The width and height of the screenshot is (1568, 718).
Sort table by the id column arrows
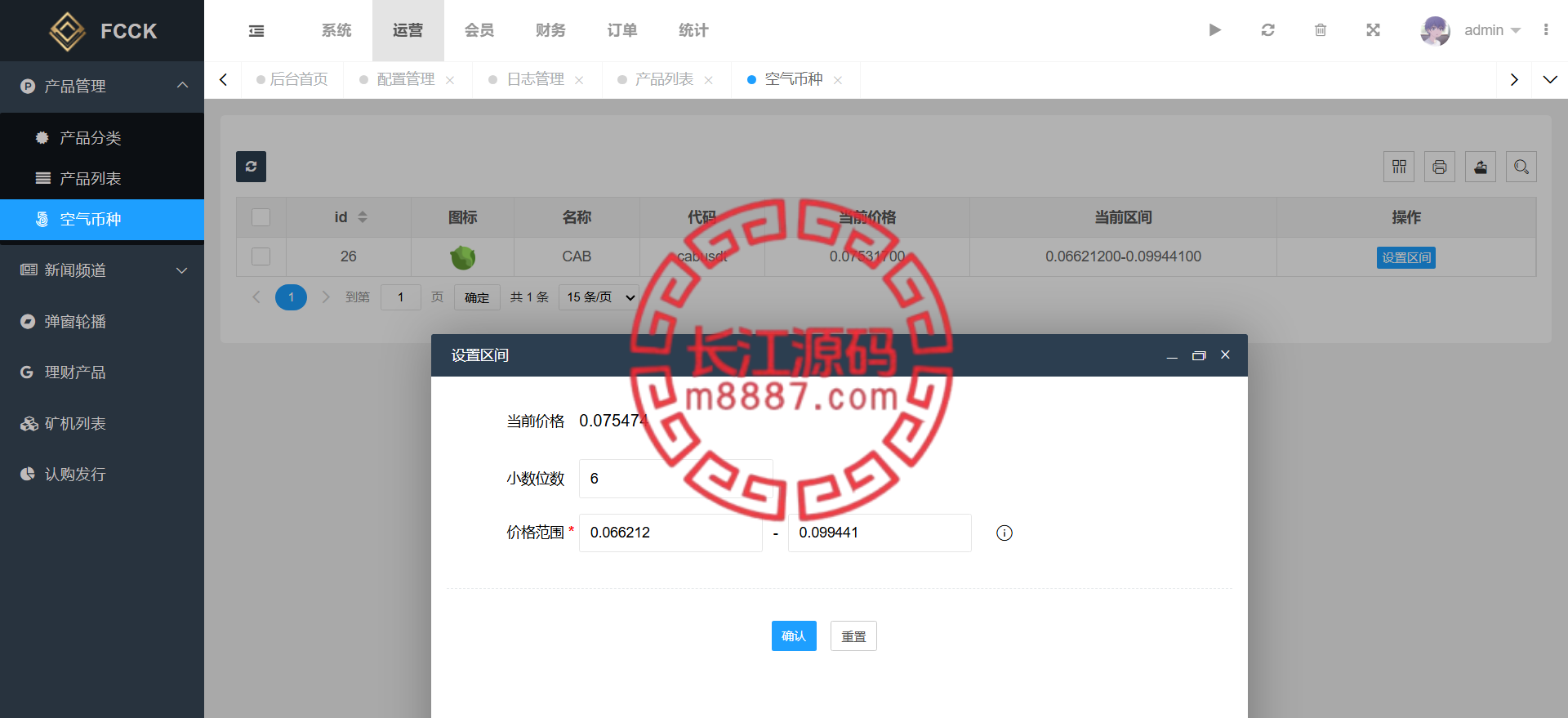(x=363, y=217)
